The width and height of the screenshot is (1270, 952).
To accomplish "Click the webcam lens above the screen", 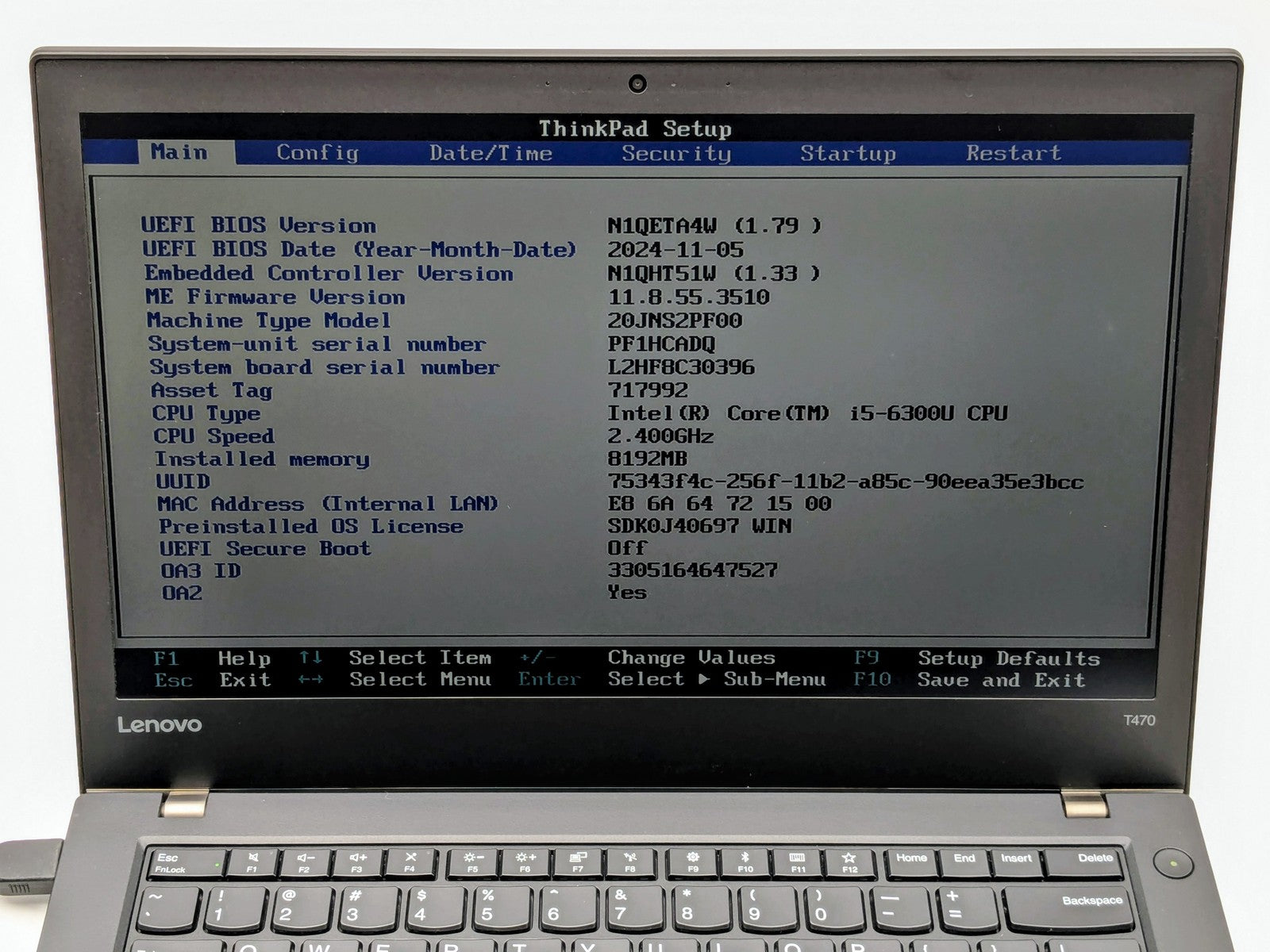I will tap(637, 83).
